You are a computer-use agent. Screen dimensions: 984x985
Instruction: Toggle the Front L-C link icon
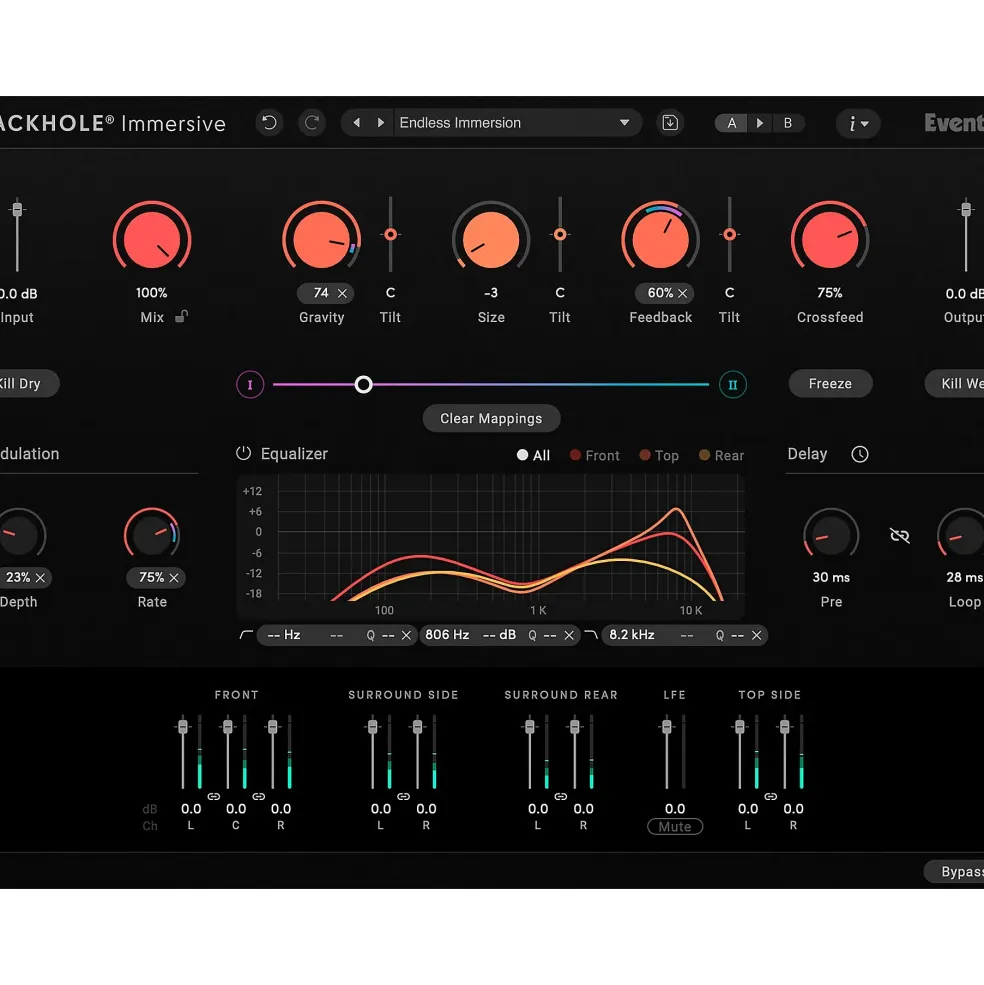tap(214, 796)
